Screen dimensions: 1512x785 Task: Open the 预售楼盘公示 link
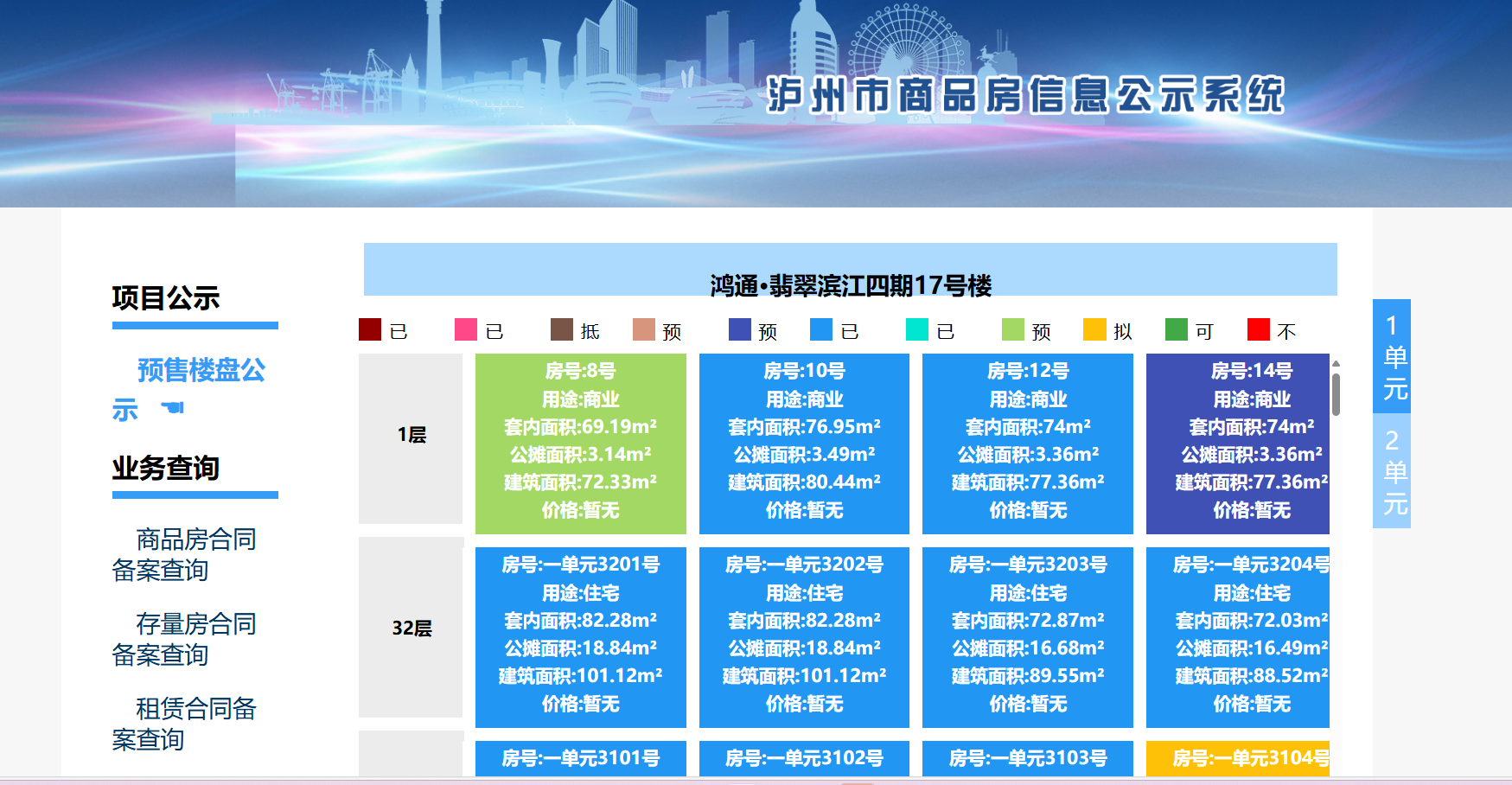pos(201,371)
